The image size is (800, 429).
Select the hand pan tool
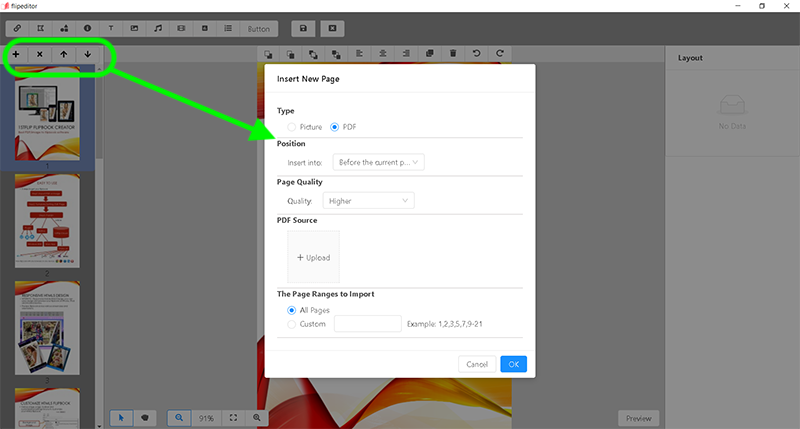145,418
